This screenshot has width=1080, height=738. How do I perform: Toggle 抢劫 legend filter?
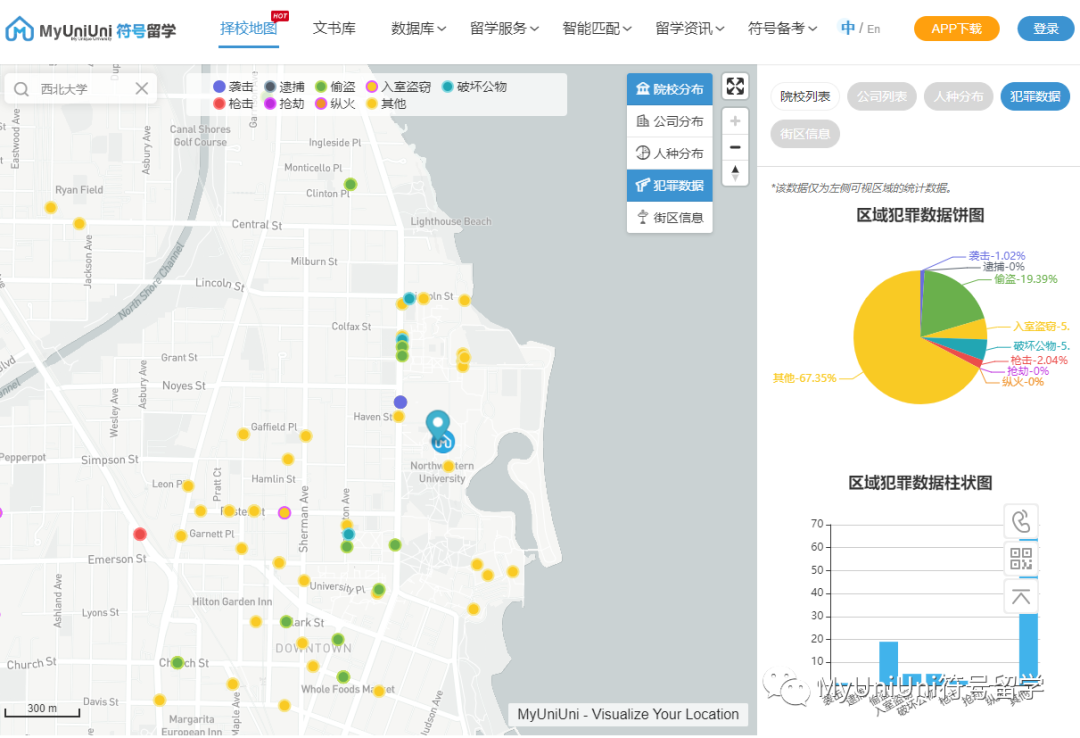(284, 104)
